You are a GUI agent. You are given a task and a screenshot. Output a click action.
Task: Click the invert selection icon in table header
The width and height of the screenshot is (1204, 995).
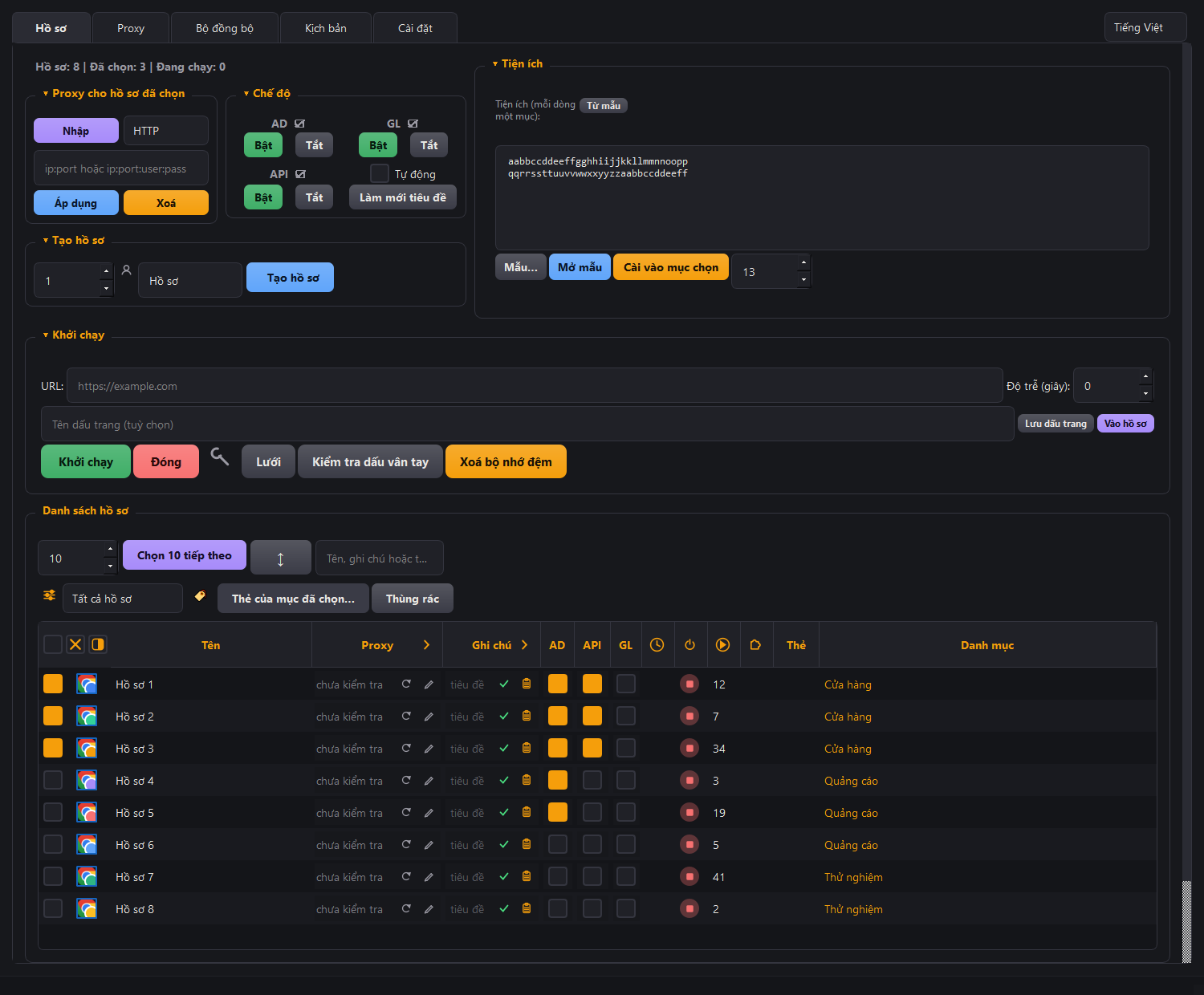coord(98,644)
